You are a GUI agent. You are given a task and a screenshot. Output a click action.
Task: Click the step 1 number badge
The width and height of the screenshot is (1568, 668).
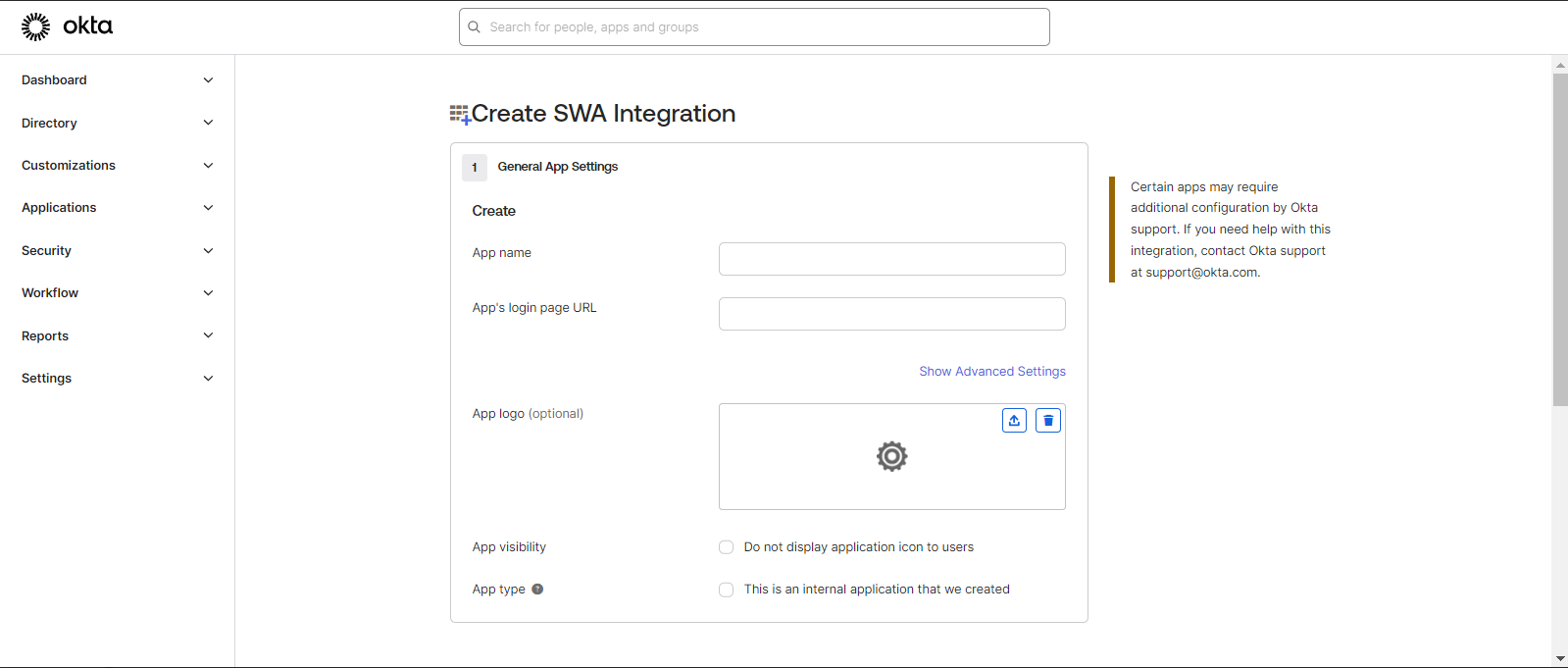pos(475,168)
